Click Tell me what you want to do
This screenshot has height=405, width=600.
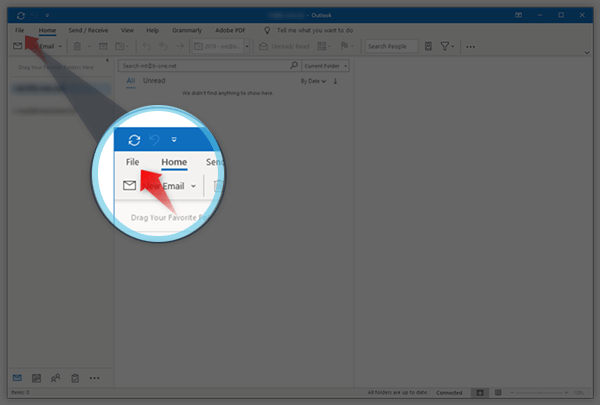315,30
